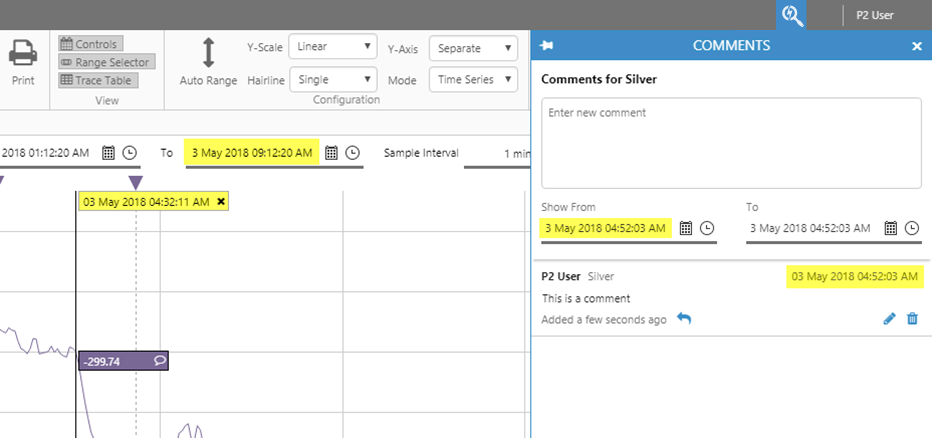The height and width of the screenshot is (438, 932).
Task: Open the Y-Scale Linear dropdown
Action: point(332,47)
